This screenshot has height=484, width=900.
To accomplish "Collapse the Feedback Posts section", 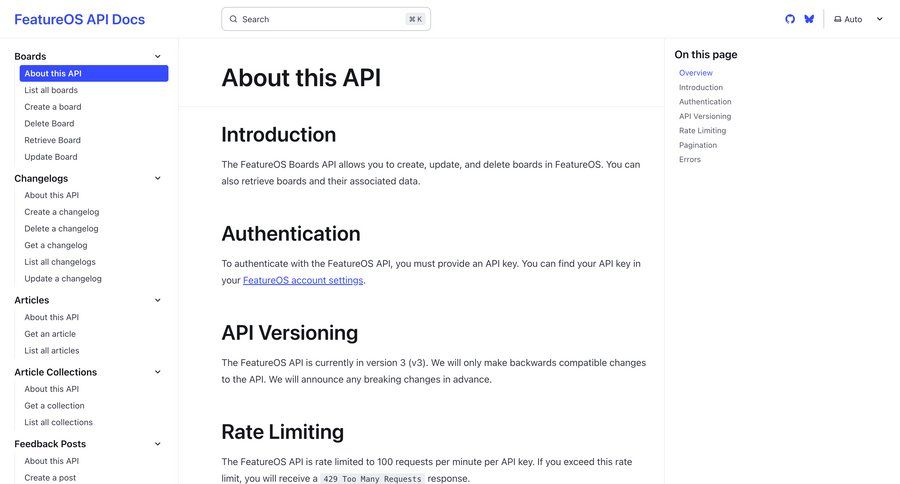I will point(158,444).
